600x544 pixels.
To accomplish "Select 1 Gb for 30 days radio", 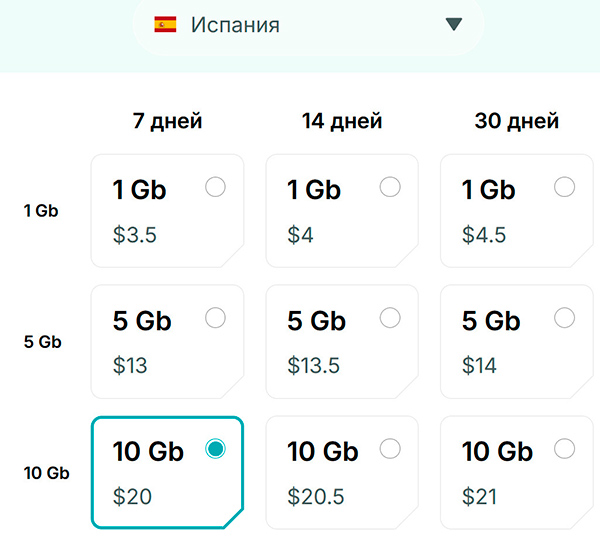I will pos(564,187).
